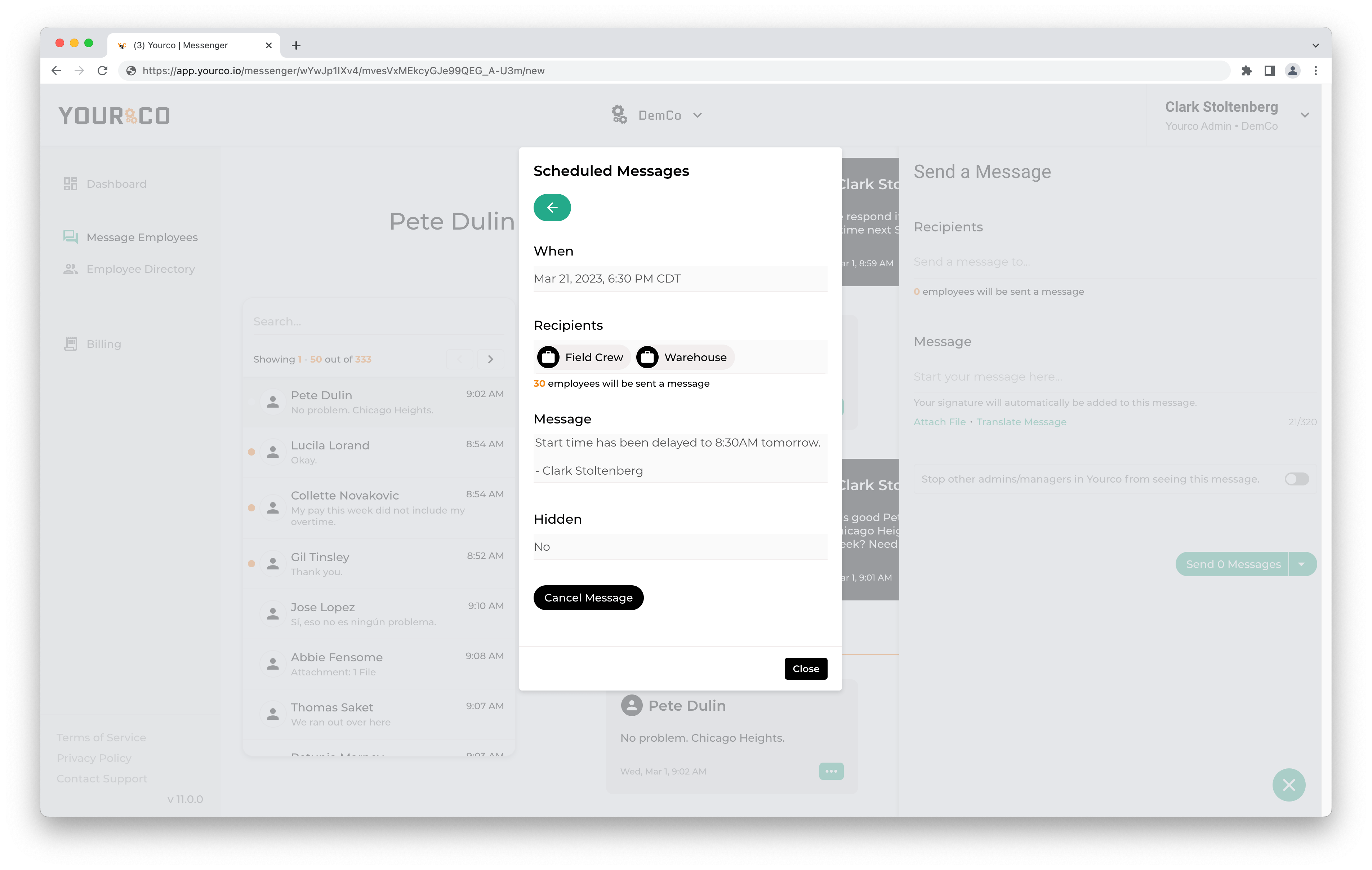Close the Scheduled Messages dialog
Image resolution: width=1372 pixels, height=870 pixels.
pyautogui.click(x=806, y=669)
